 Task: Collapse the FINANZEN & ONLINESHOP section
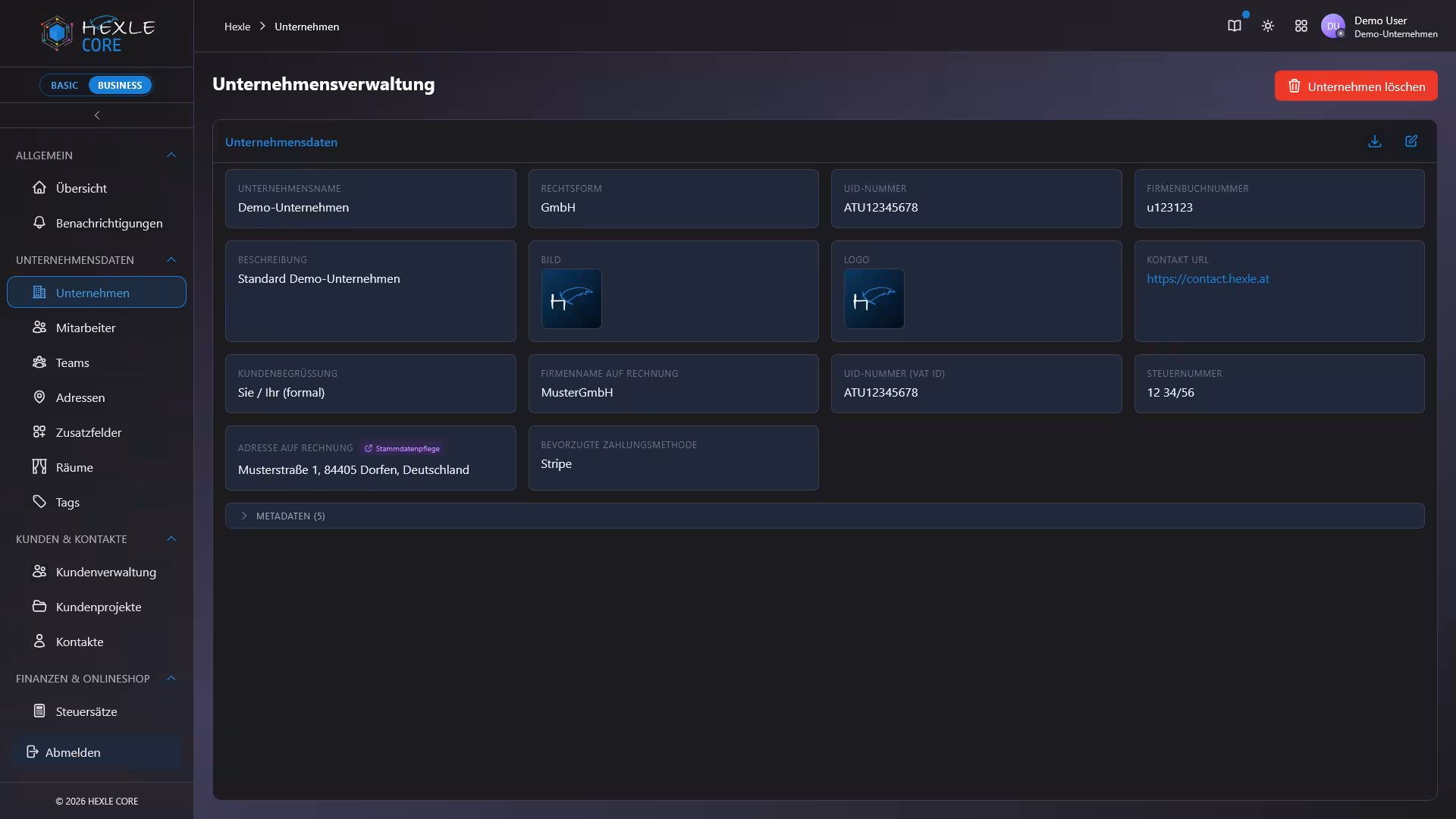[171, 678]
